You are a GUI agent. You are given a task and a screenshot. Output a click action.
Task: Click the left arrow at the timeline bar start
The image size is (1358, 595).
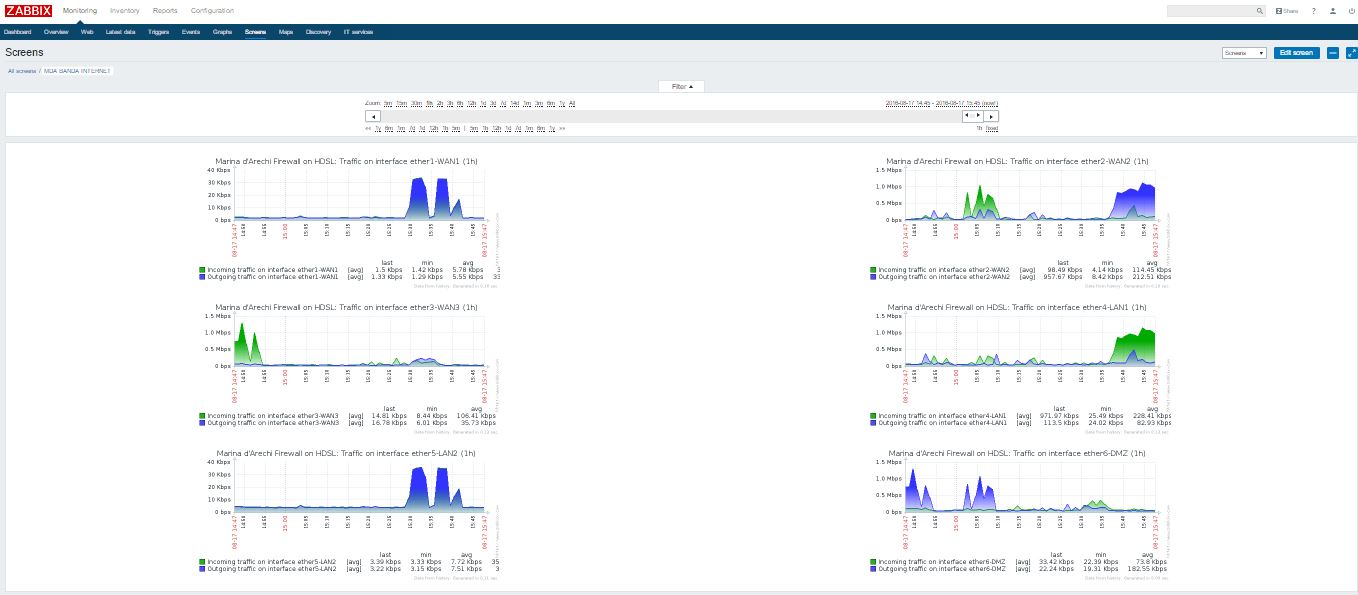[372, 116]
